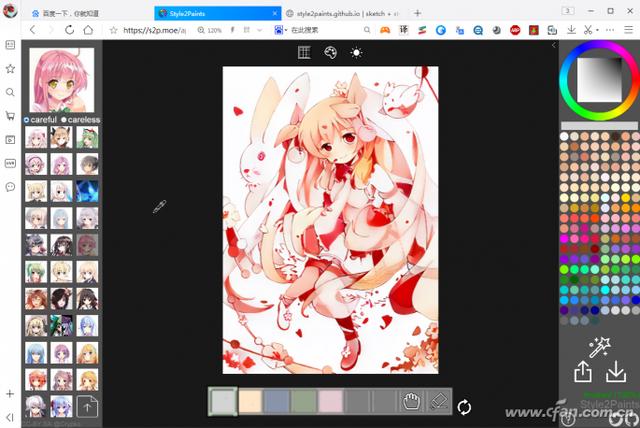Open favorites star in left sidebar
The height and width of the screenshot is (428, 640).
(10, 69)
